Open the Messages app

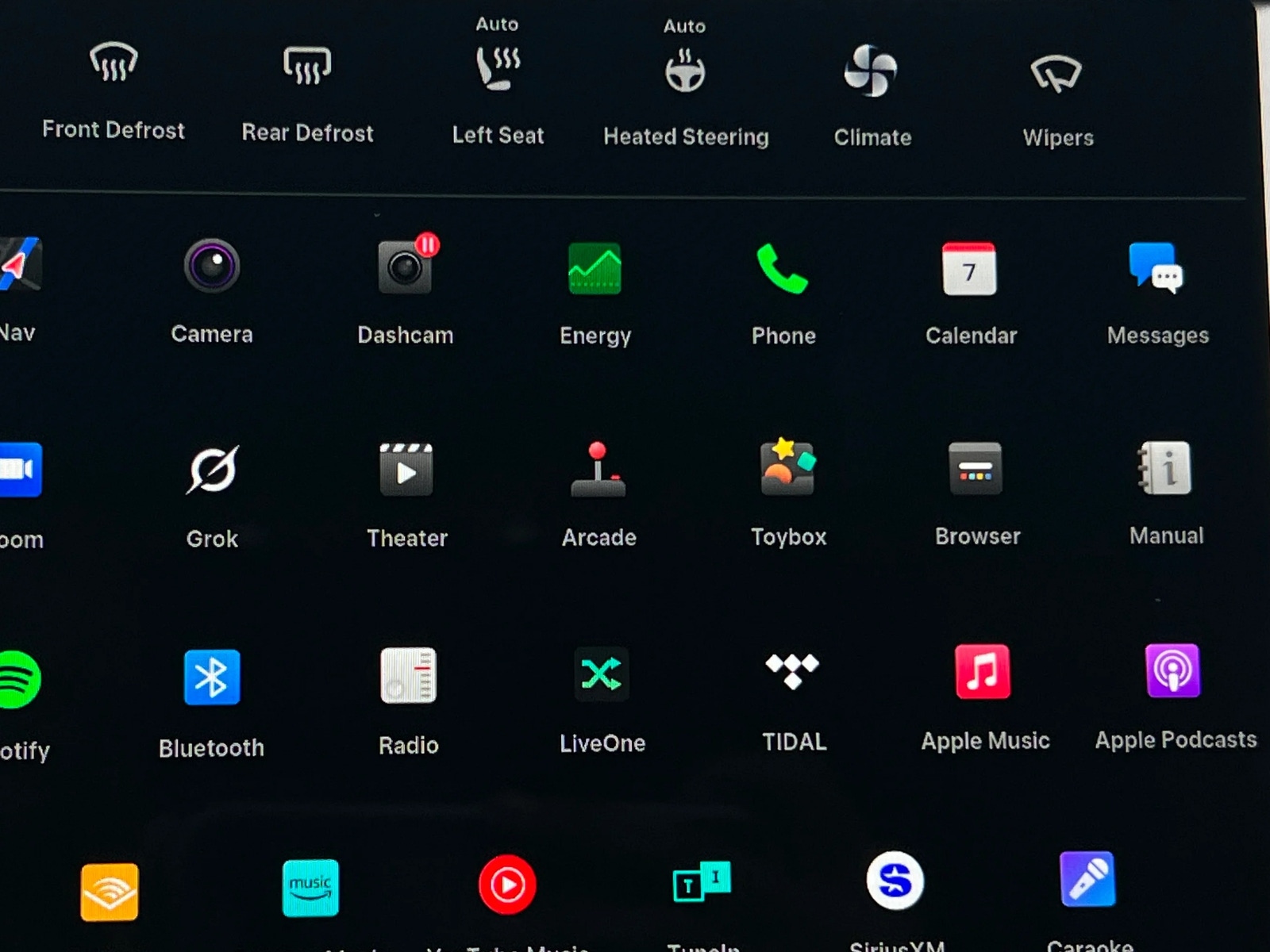tap(1156, 269)
